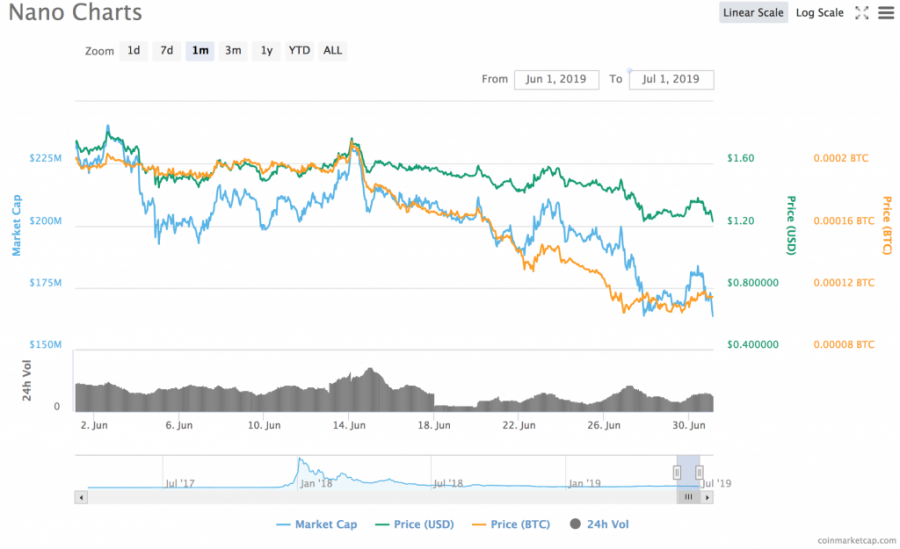Click navigator scroll left arrow

click(81, 497)
